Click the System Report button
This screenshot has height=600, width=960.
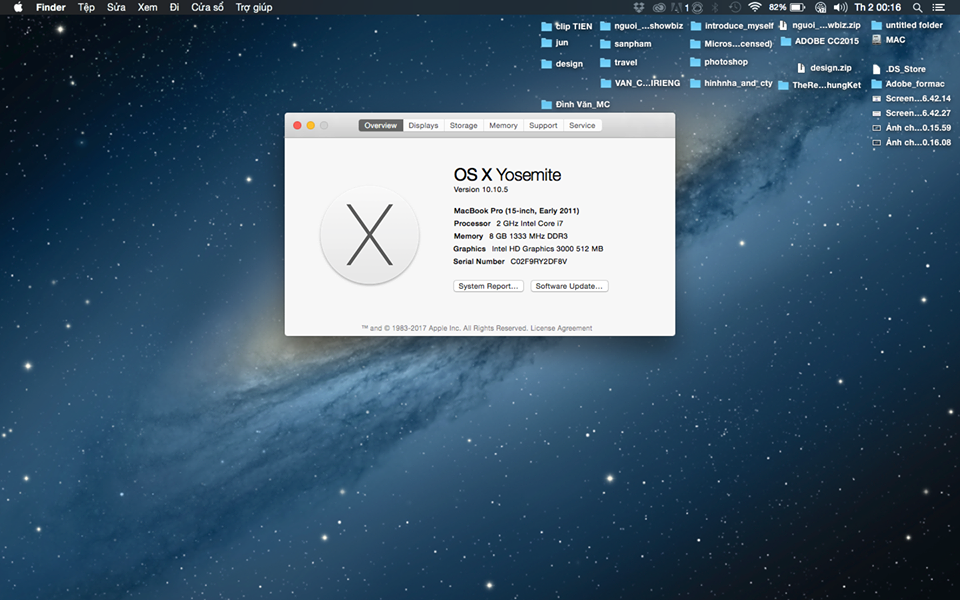click(488, 286)
